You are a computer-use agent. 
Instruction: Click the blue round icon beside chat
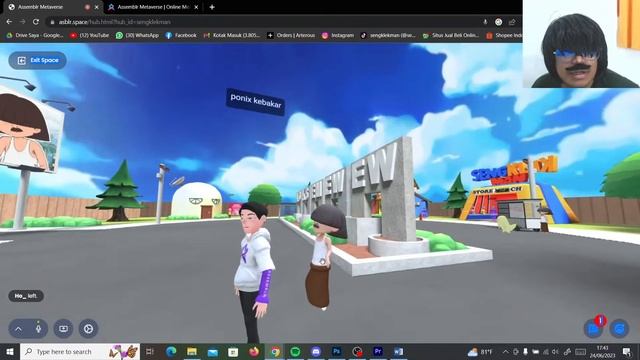pos(619,329)
